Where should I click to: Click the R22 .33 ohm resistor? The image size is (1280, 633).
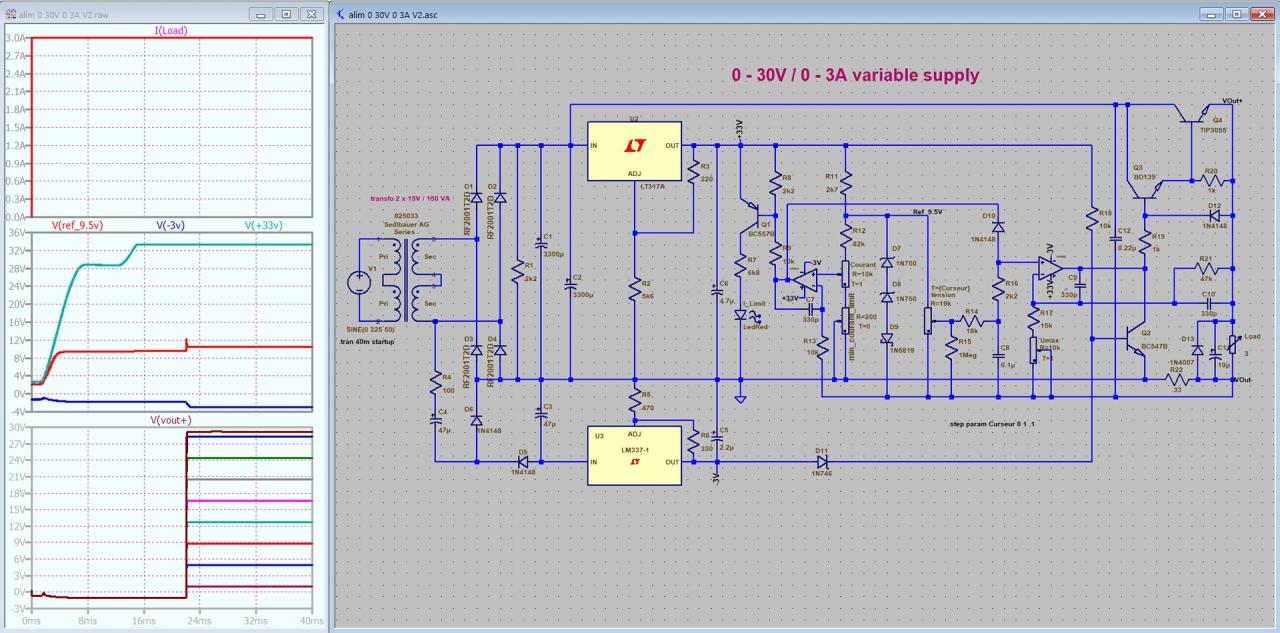coord(1176,380)
